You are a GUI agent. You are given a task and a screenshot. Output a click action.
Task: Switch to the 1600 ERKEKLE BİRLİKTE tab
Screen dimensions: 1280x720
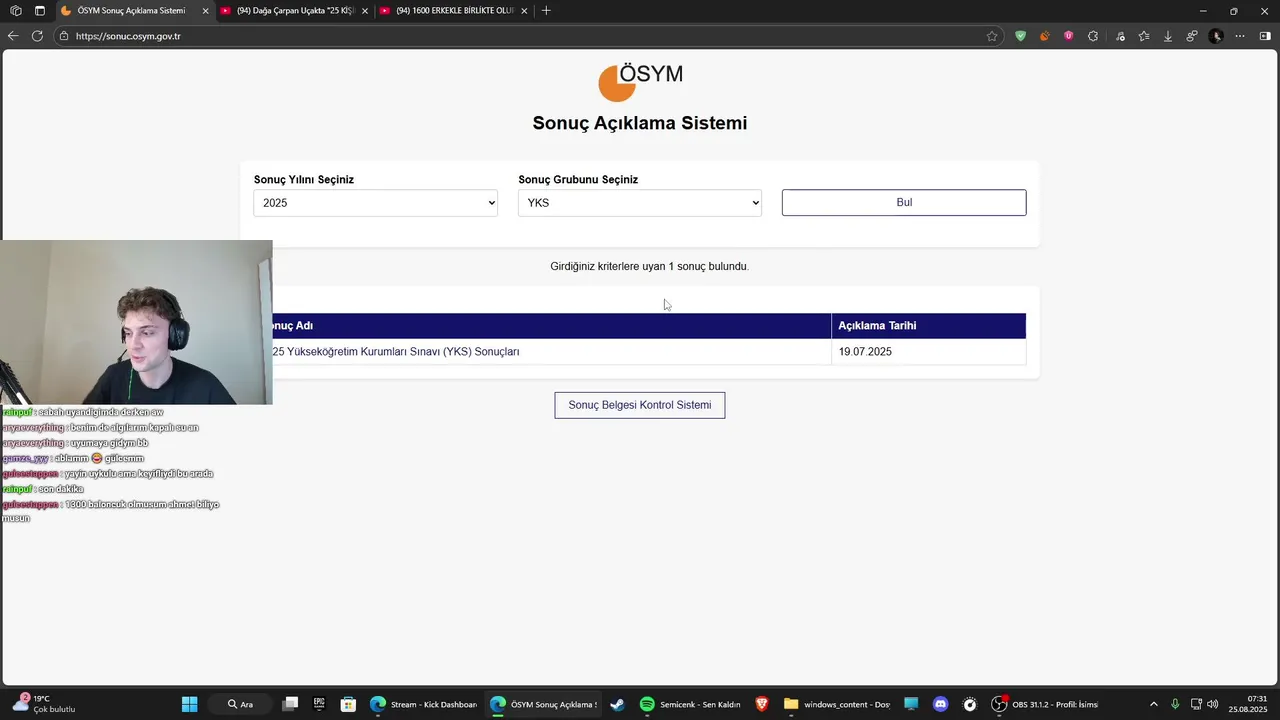[454, 11]
